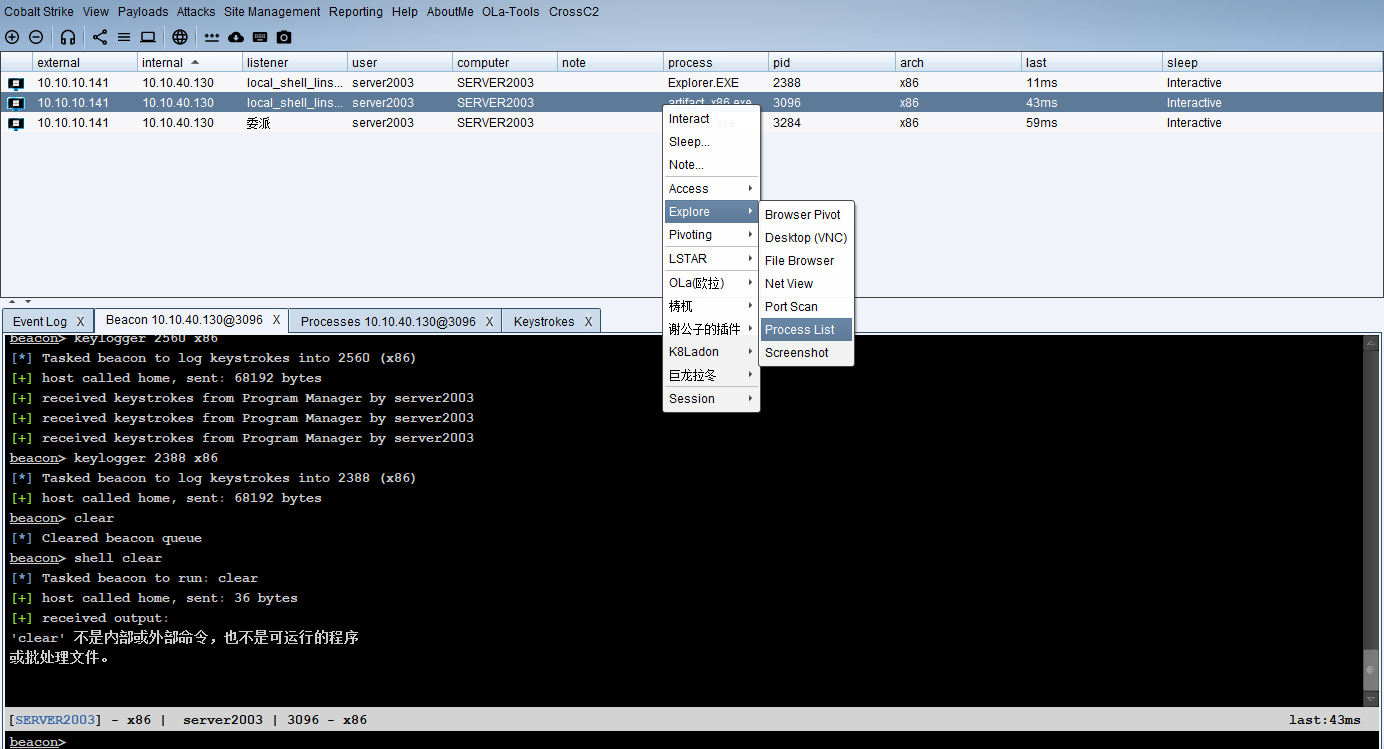Expand the 谢公子的插件 submenu
This screenshot has height=749, width=1384.
pyautogui.click(x=711, y=329)
